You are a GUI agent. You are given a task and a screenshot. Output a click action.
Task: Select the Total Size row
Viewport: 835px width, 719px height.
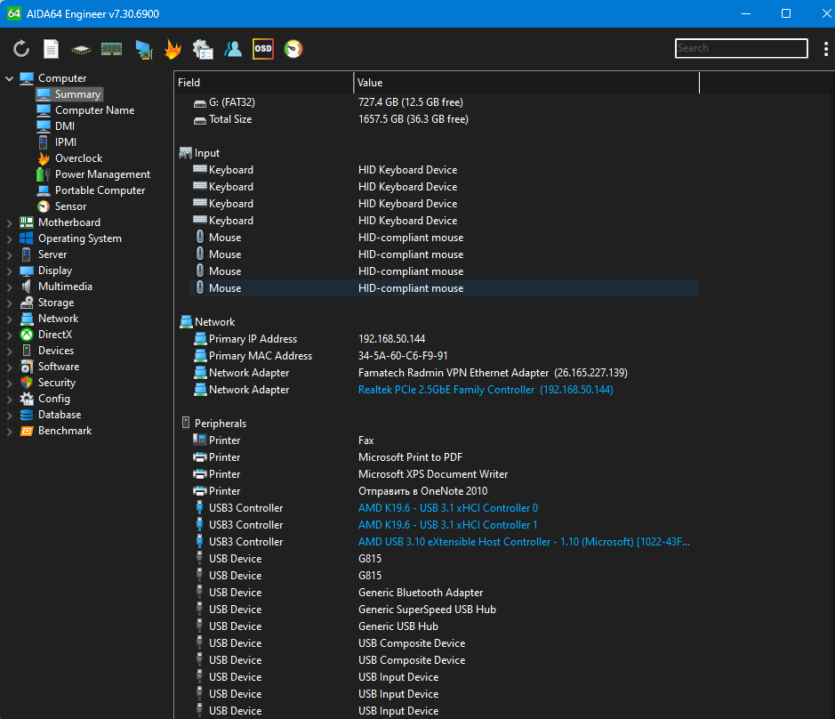(x=444, y=119)
